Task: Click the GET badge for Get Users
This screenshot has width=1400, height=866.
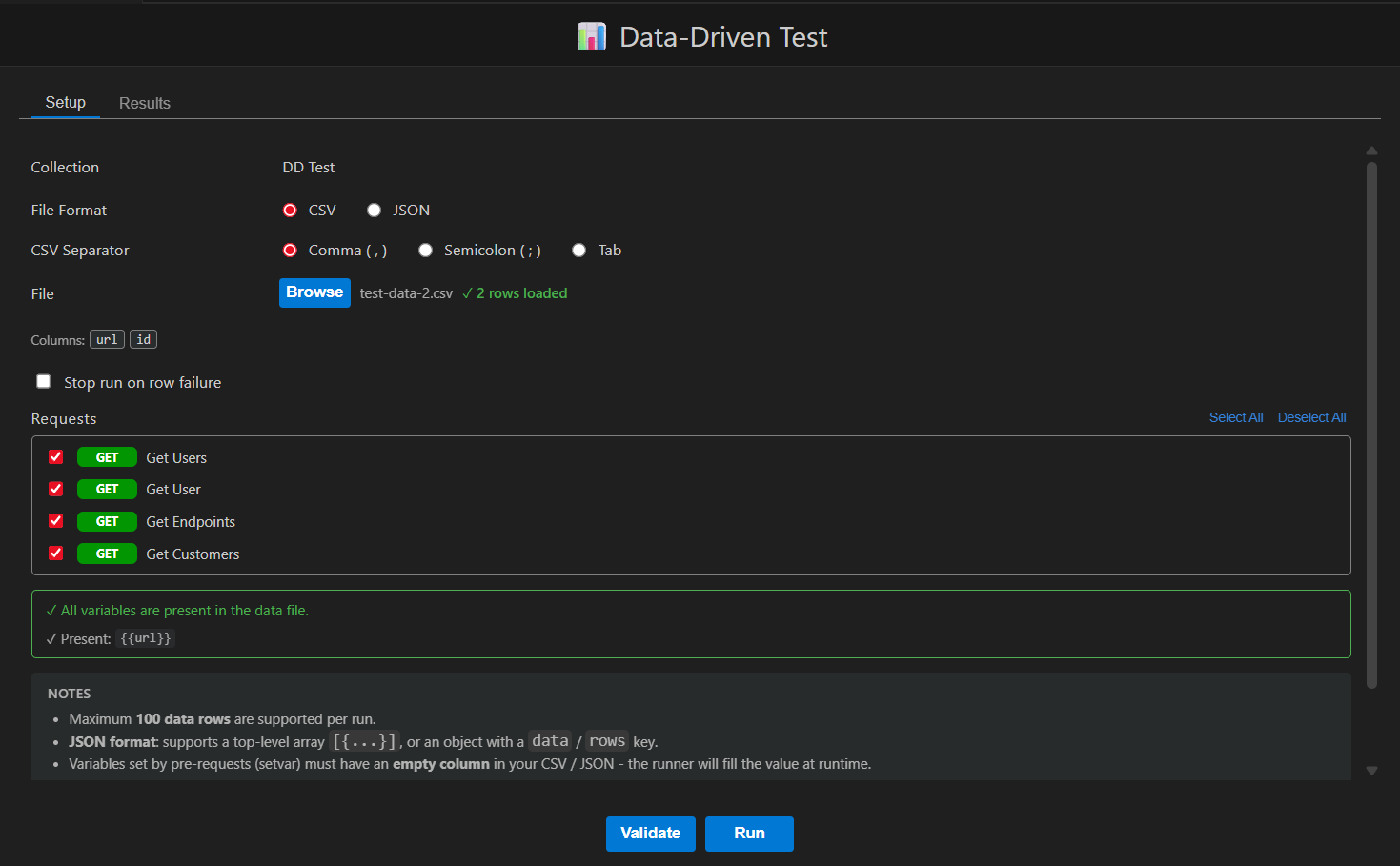Action: pos(107,458)
